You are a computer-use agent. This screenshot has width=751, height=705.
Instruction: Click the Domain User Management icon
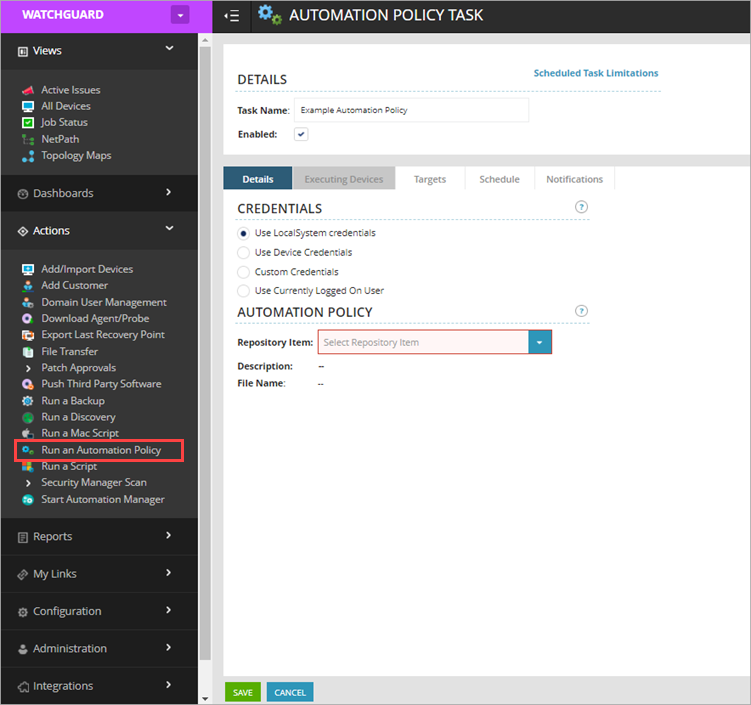pos(28,302)
